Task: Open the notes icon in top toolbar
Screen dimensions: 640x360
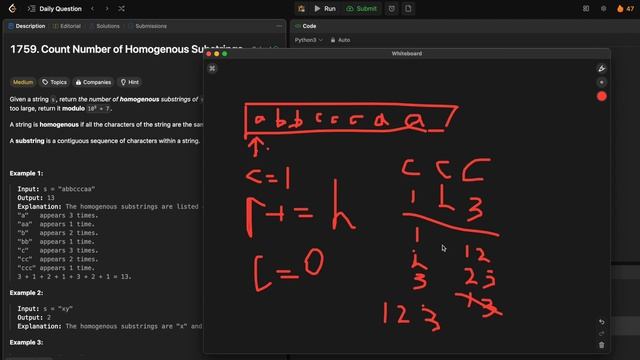Action: (408, 9)
